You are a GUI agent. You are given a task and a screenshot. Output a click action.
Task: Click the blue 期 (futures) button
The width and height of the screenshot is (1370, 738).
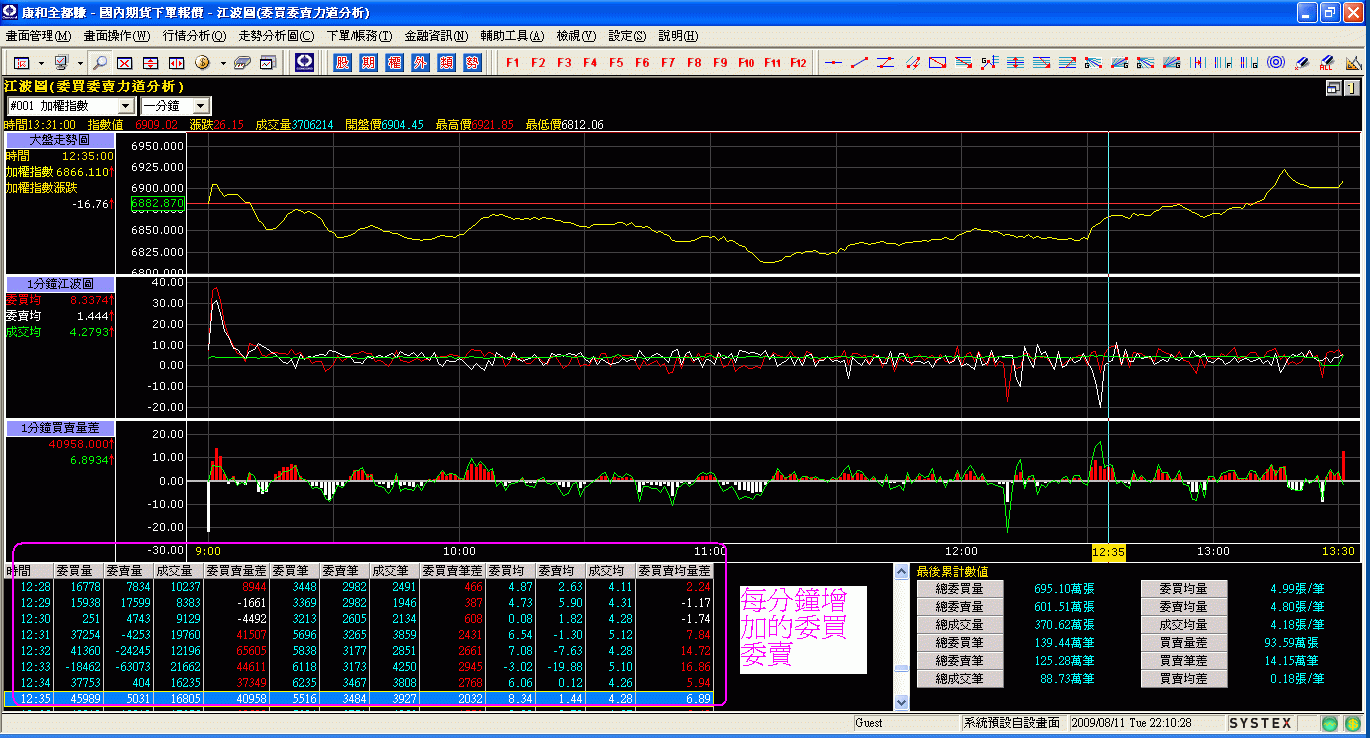[x=368, y=63]
